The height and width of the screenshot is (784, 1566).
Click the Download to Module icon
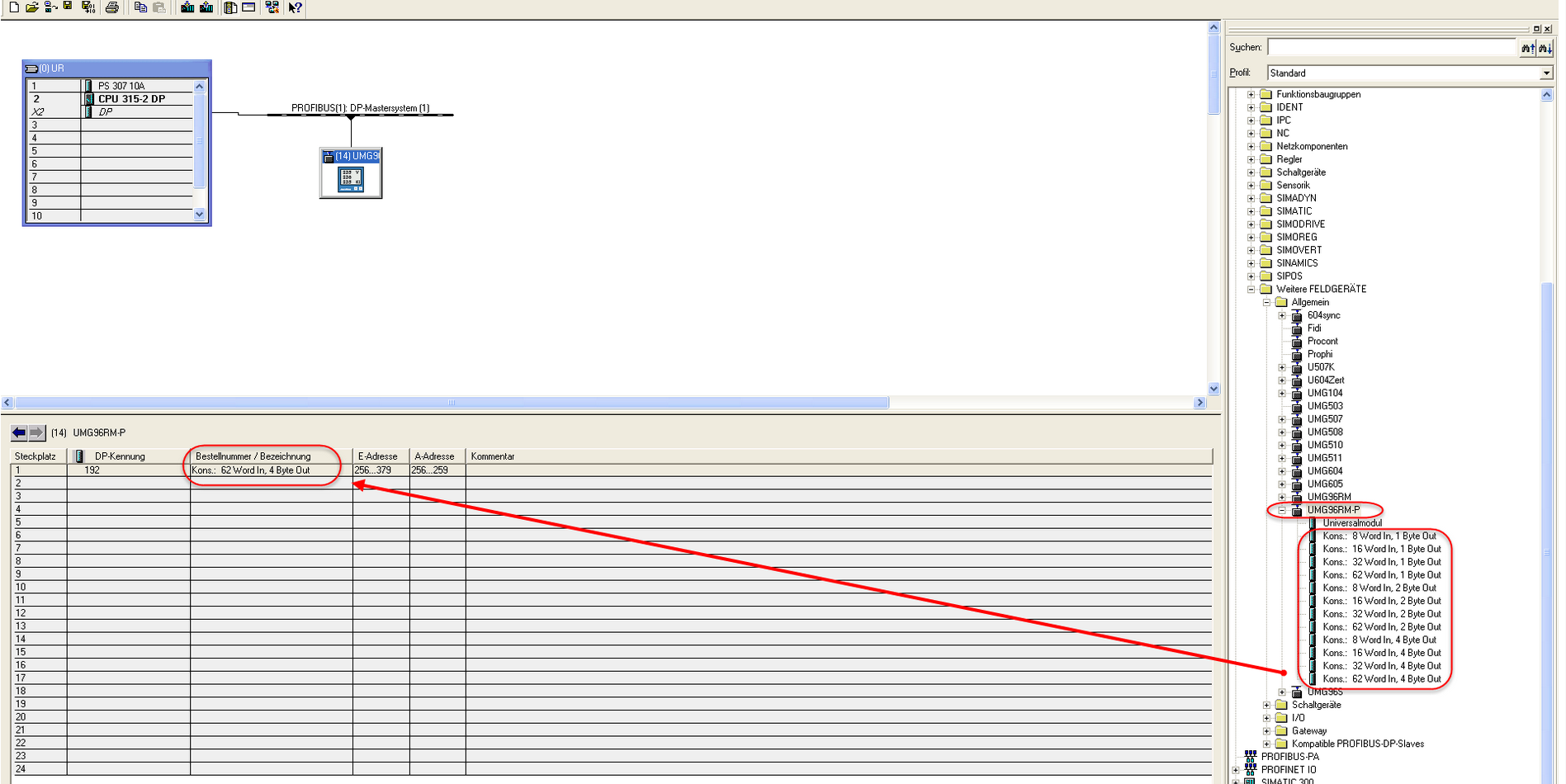(187, 7)
